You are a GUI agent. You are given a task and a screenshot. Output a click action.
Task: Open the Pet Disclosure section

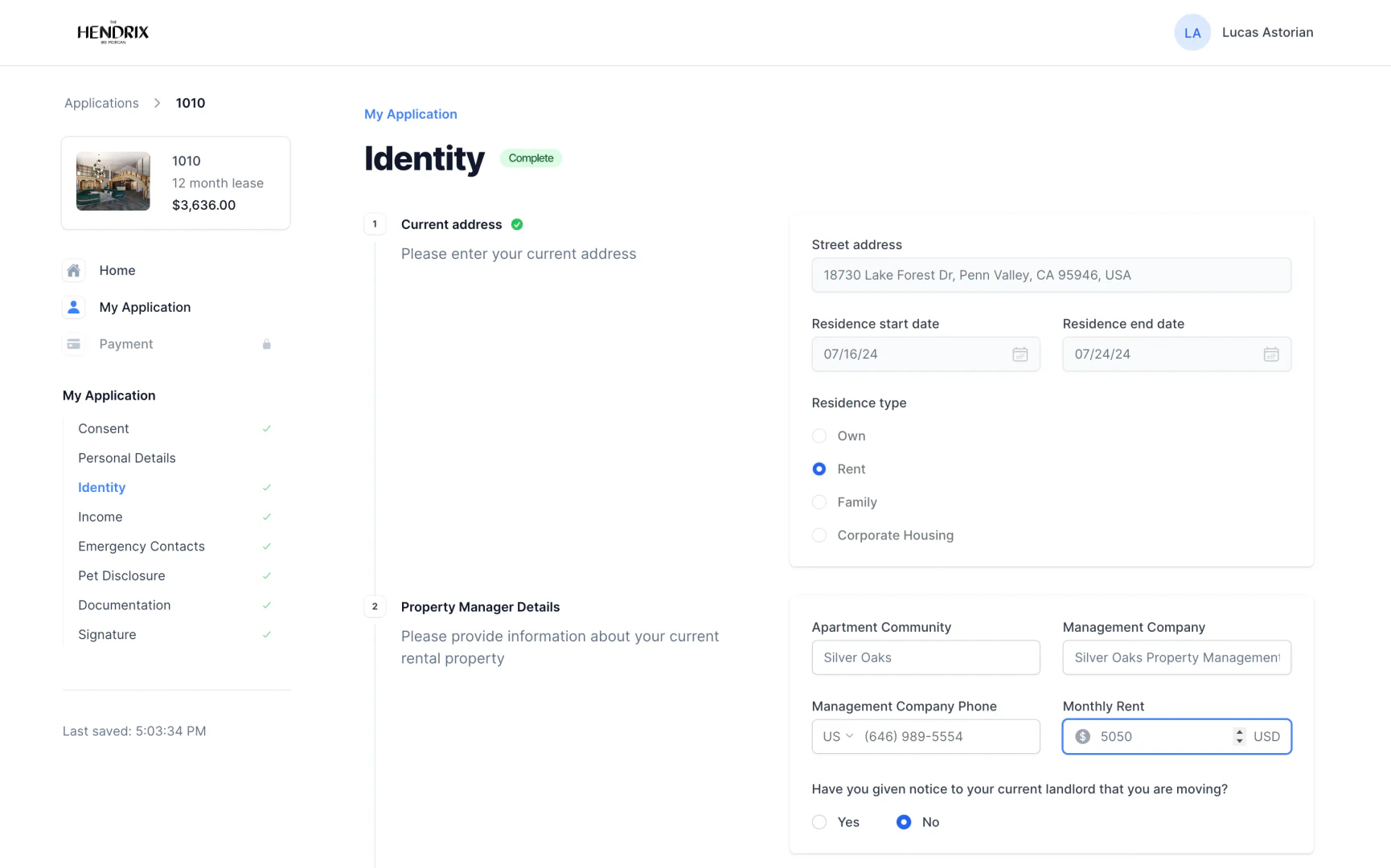coord(121,575)
